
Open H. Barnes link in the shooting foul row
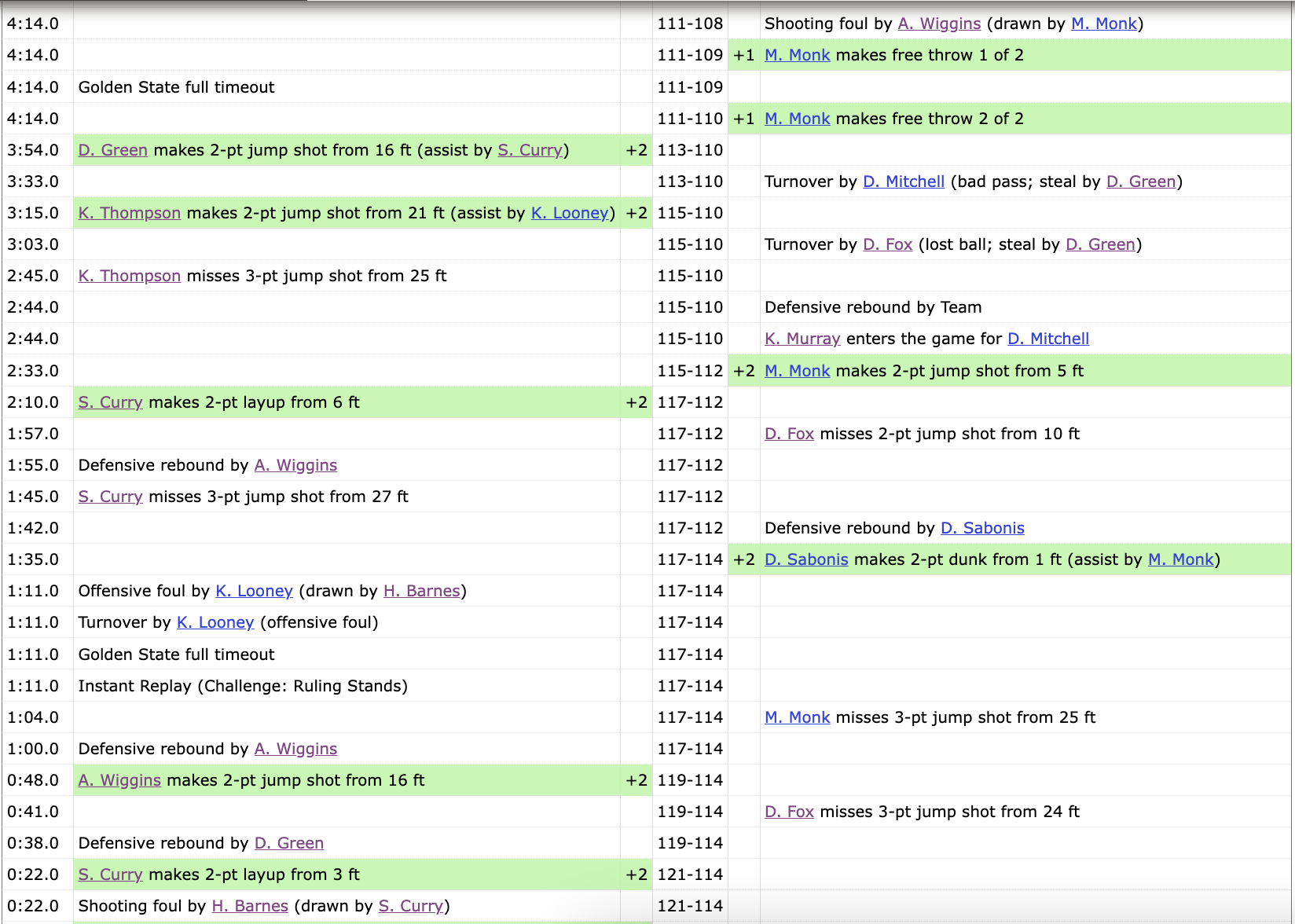[x=250, y=906]
